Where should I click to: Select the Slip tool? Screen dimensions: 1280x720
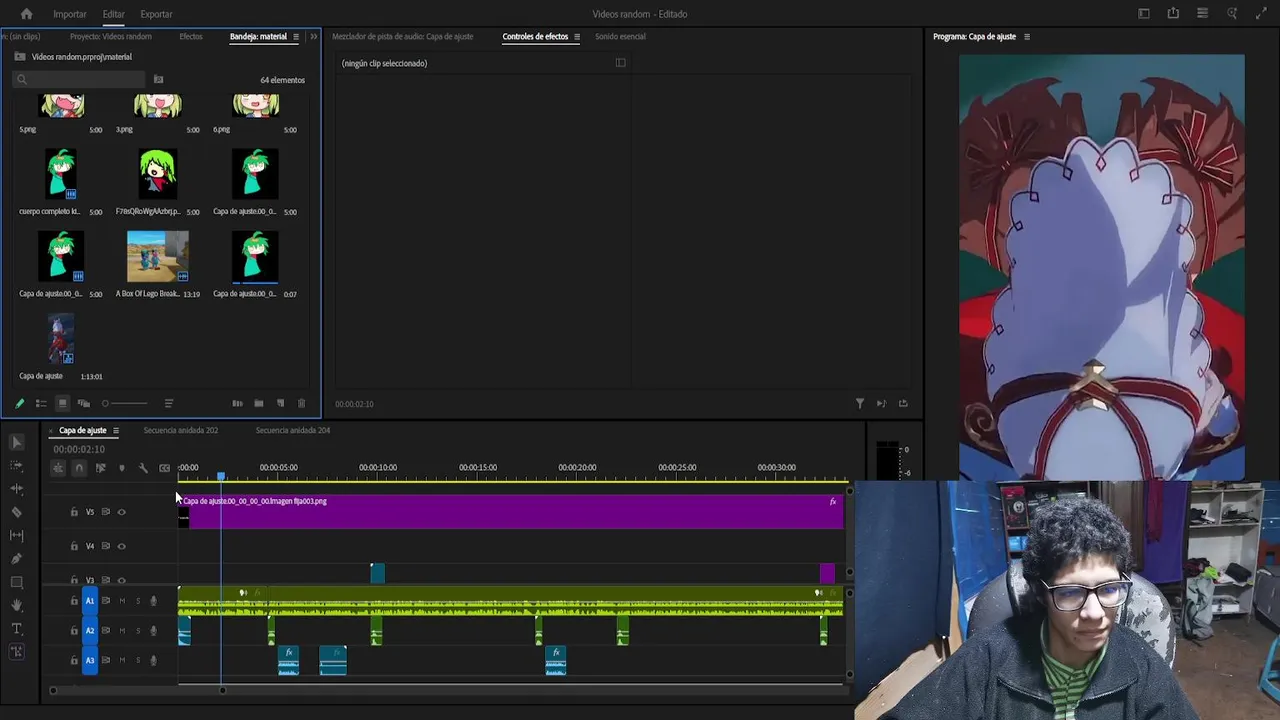coord(16,536)
